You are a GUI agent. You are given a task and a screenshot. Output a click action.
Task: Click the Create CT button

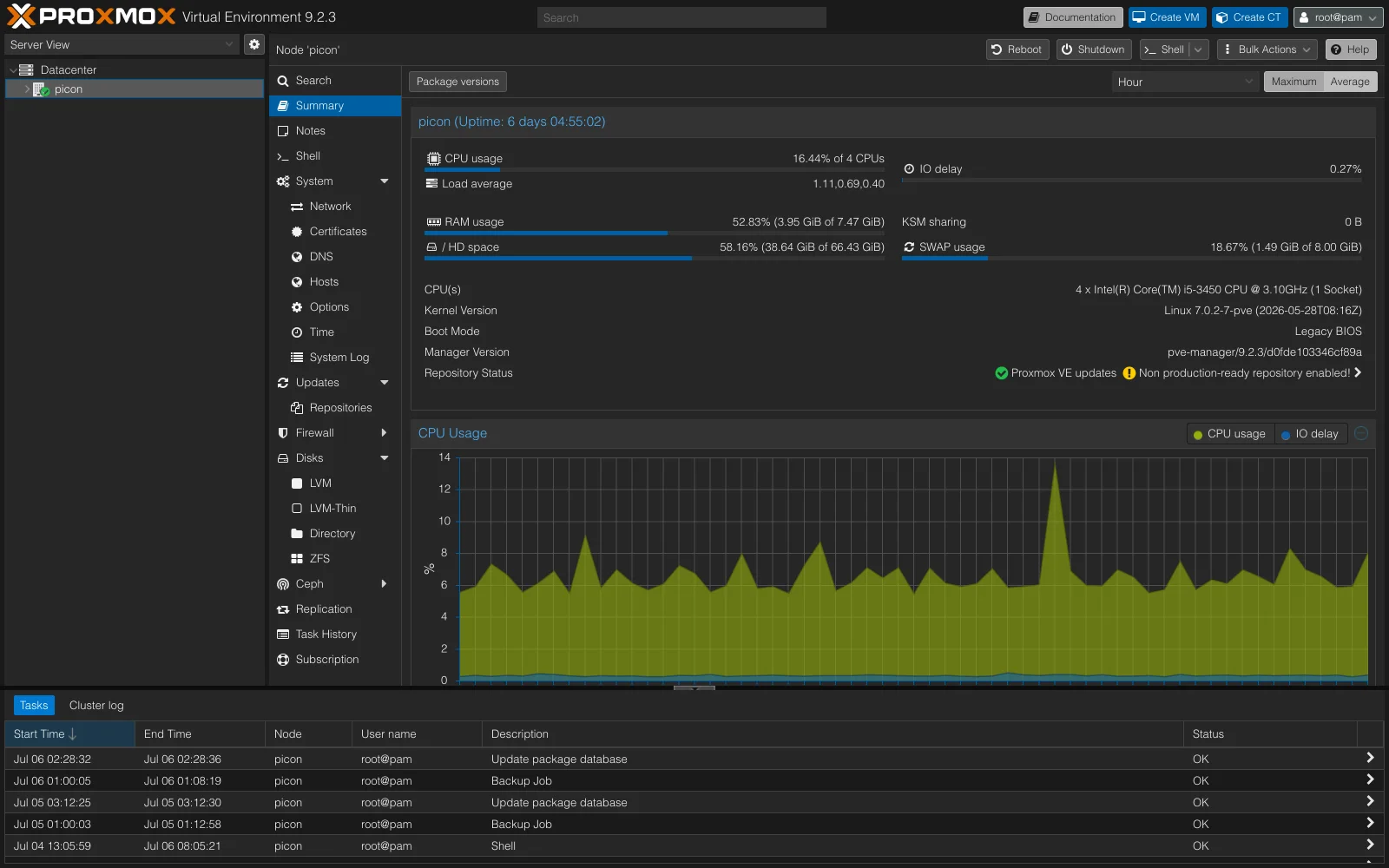click(1248, 17)
